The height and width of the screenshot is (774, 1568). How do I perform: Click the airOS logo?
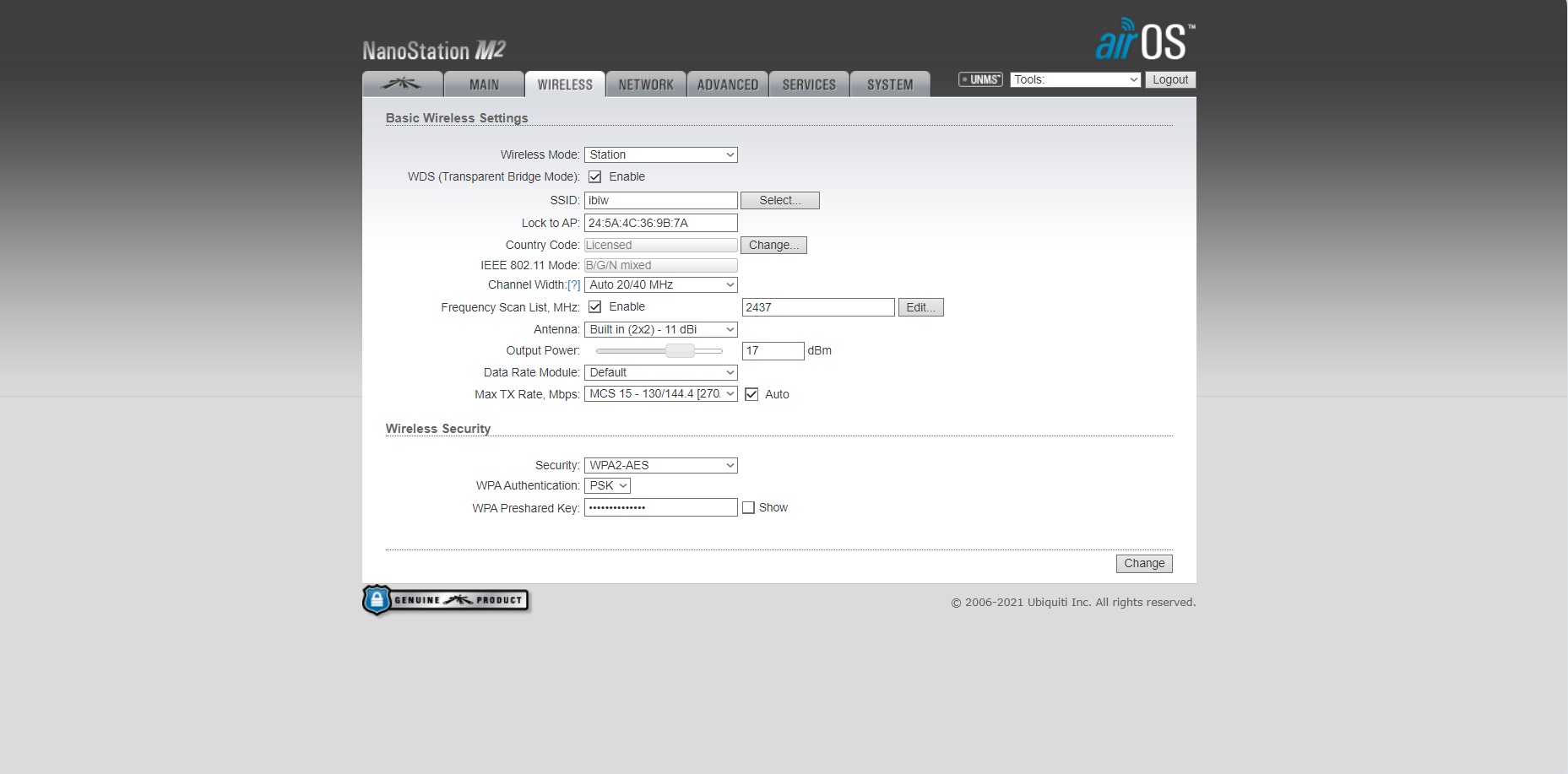pyautogui.click(x=1145, y=39)
